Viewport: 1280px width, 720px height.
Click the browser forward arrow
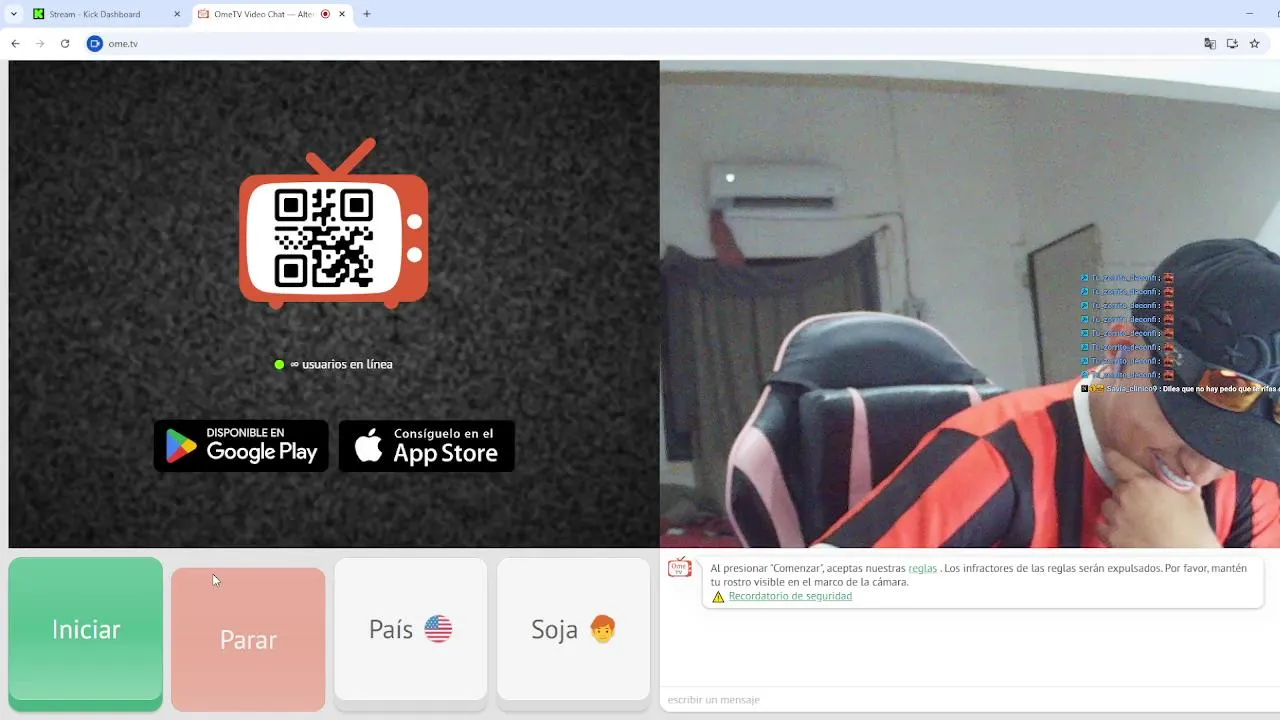(40, 44)
